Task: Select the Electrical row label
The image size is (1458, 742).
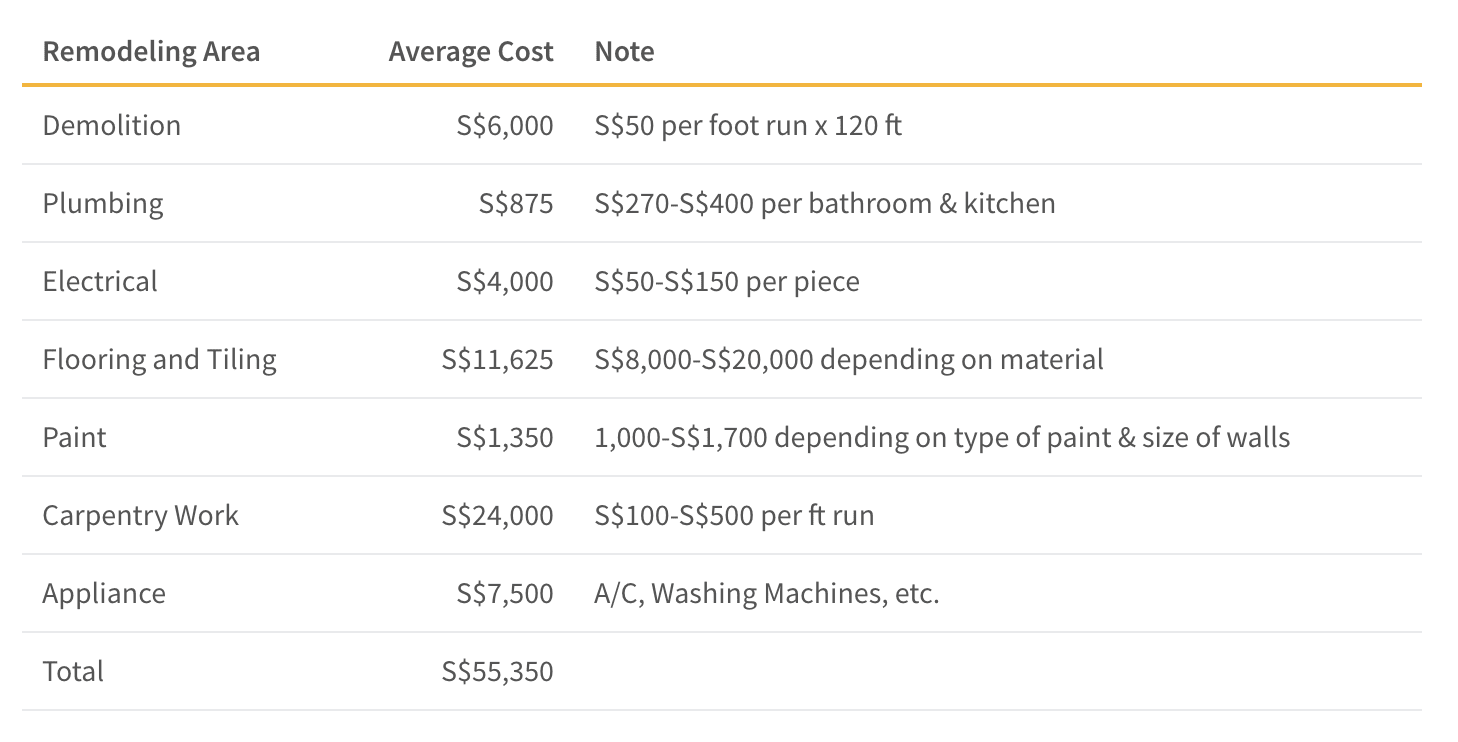Action: [100, 281]
